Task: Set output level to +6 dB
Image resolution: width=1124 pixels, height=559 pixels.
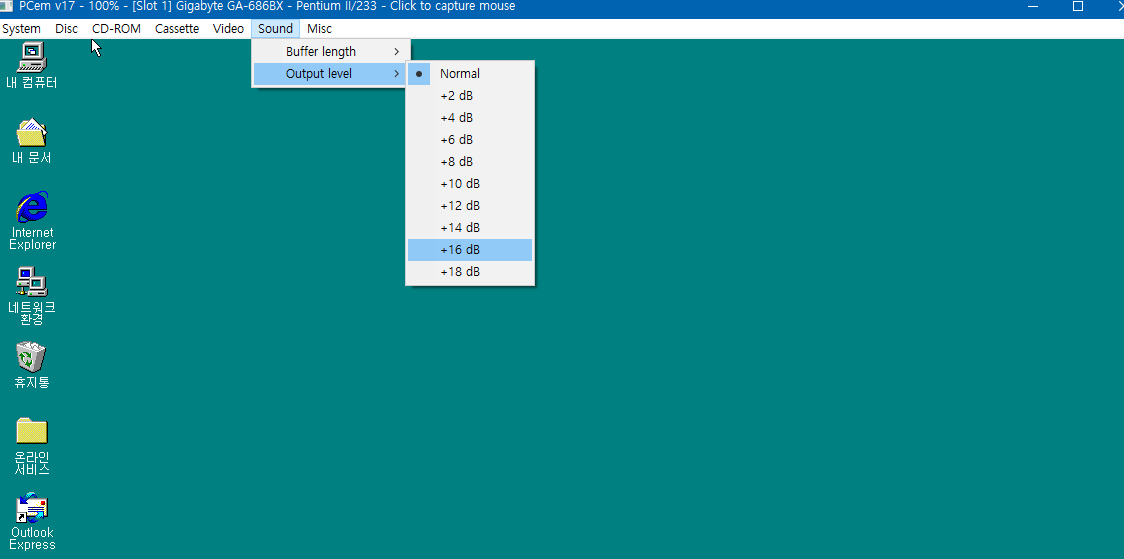Action: [x=470, y=140]
